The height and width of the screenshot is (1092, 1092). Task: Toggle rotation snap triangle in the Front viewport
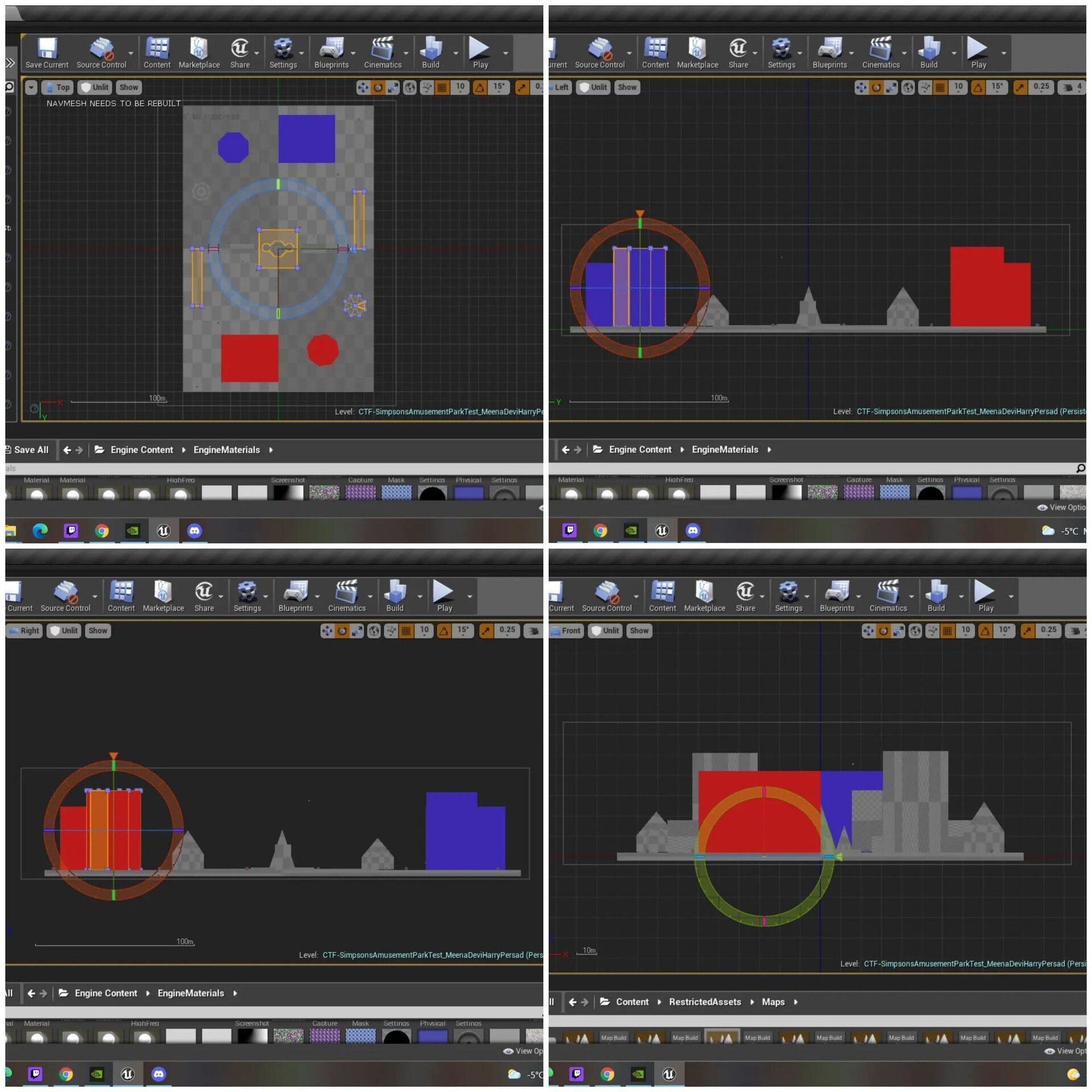click(x=985, y=631)
